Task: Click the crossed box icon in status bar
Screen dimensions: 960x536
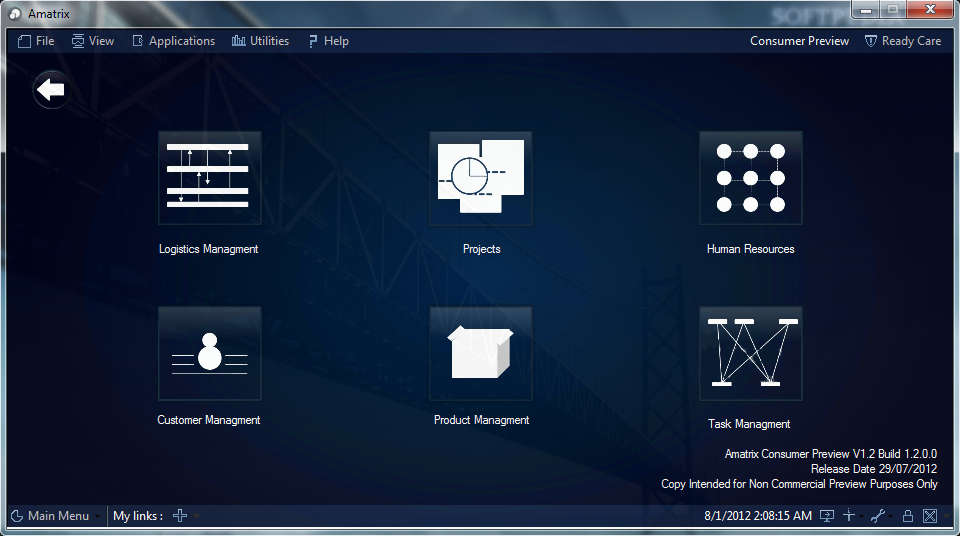Action: click(x=930, y=516)
